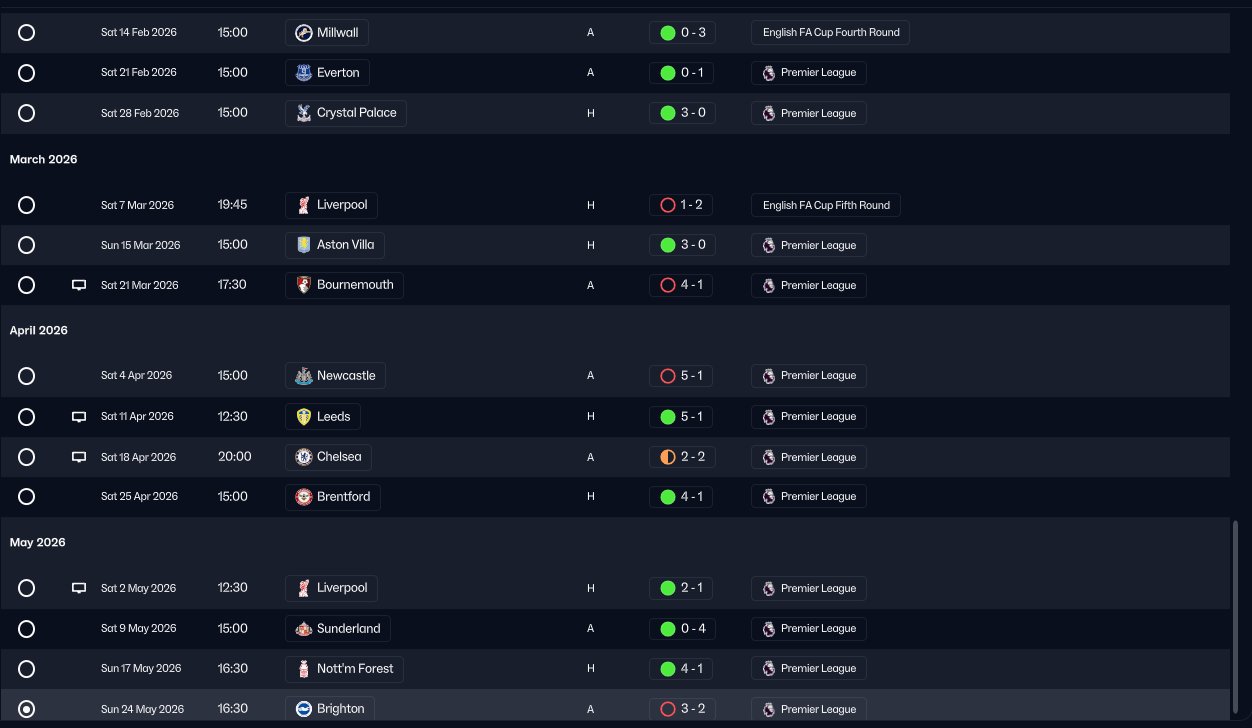The width and height of the screenshot is (1252, 728).
Task: Click the green win indicator for Leeds result
Action: coord(668,417)
